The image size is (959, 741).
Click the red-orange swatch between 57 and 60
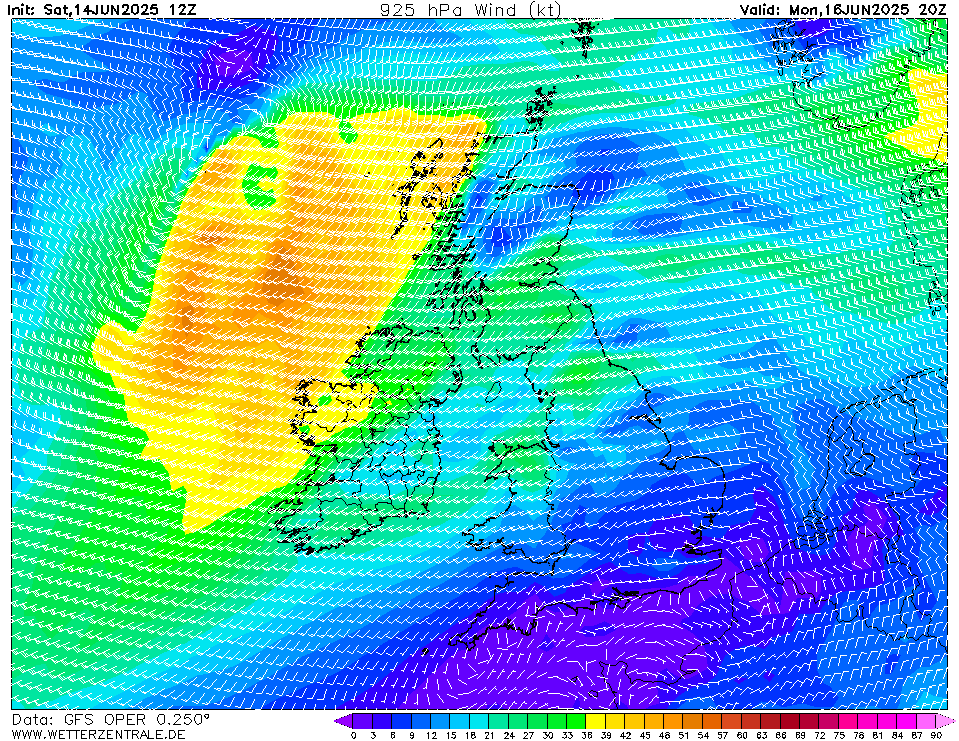[x=731, y=721]
